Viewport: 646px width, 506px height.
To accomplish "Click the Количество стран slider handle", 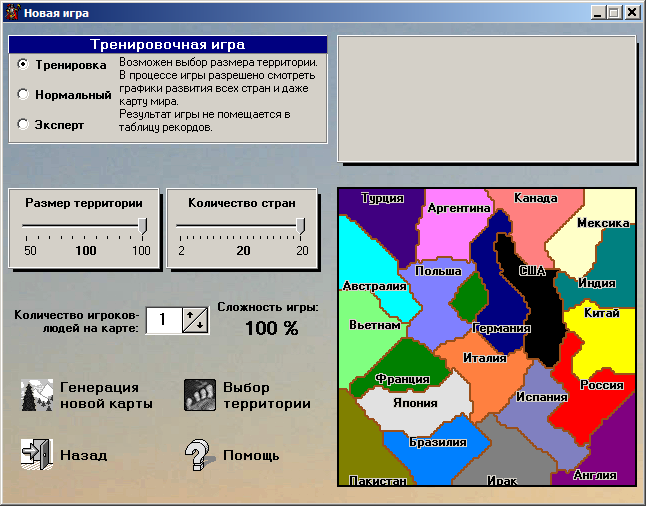I will (301, 227).
